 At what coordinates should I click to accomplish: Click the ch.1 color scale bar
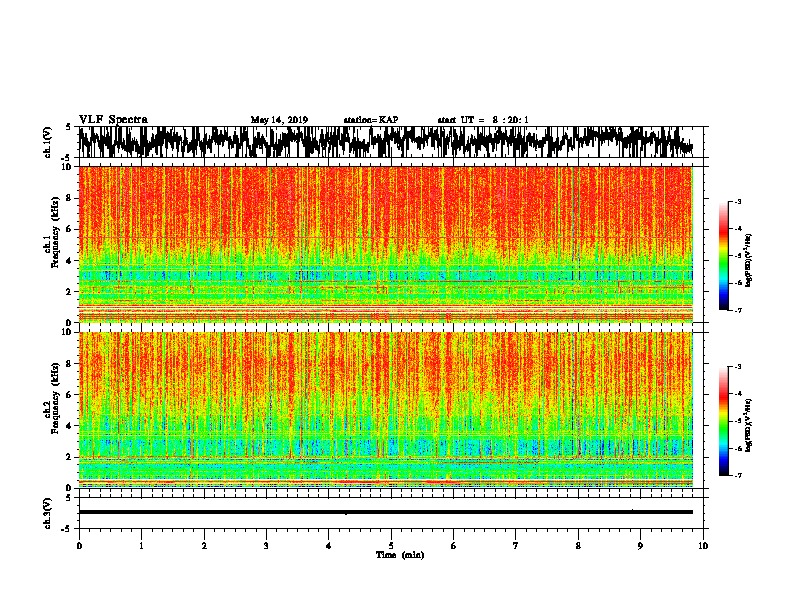(724, 256)
